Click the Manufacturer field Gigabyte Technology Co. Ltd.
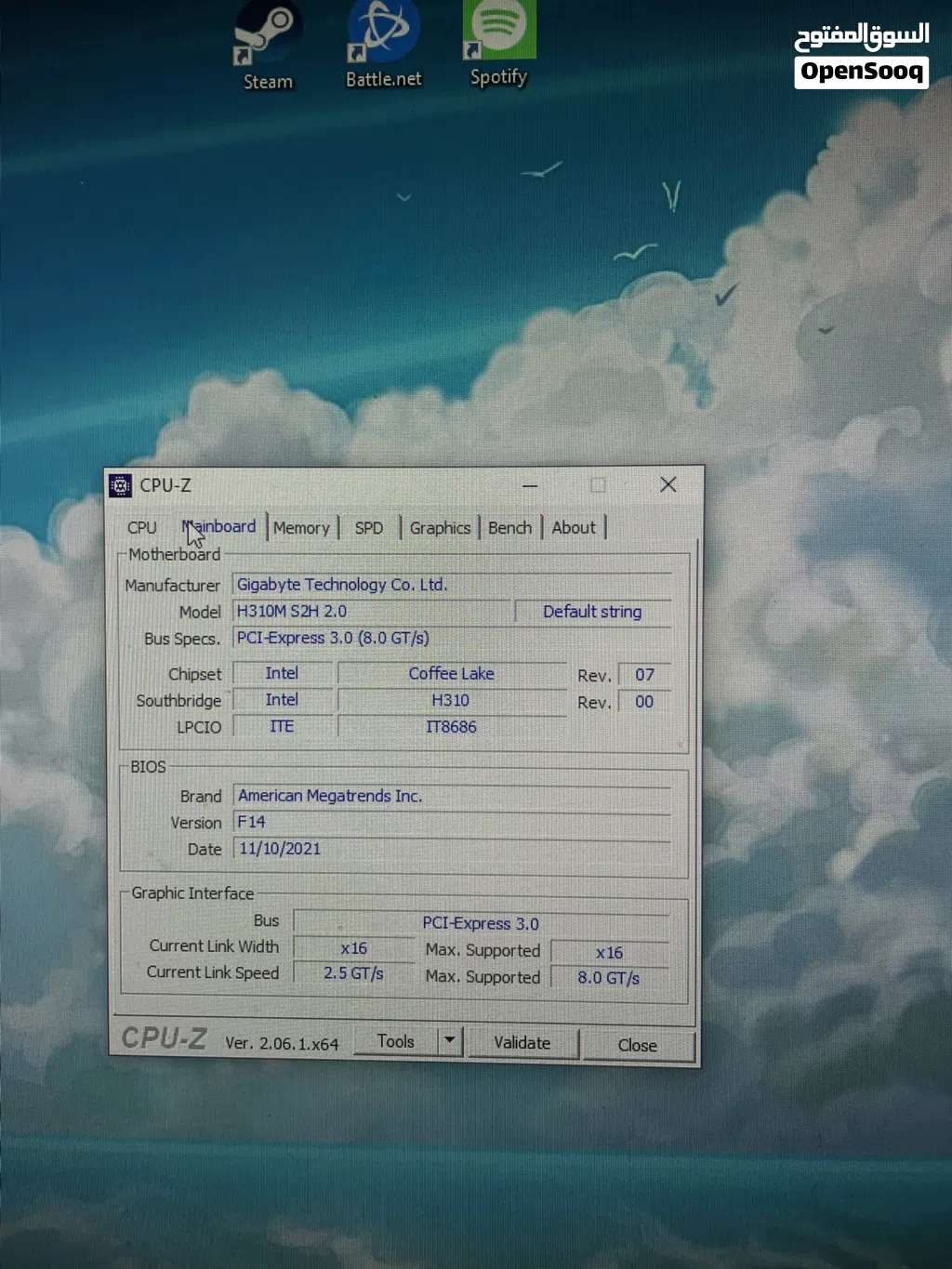Image resolution: width=952 pixels, height=1269 pixels. coord(452,584)
